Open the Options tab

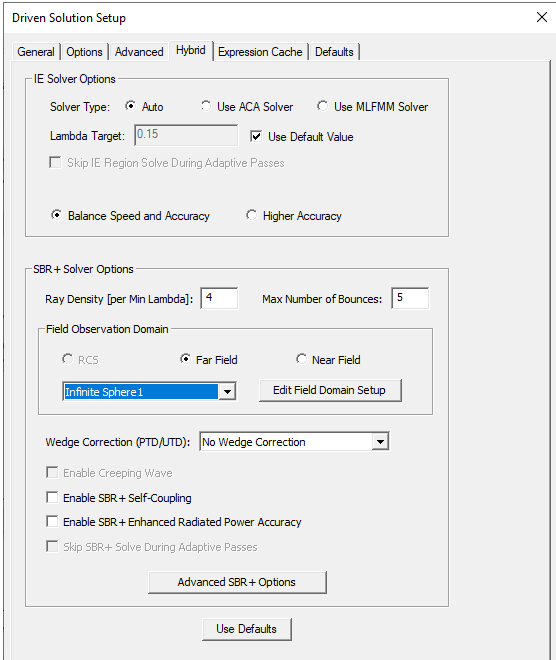(x=84, y=52)
